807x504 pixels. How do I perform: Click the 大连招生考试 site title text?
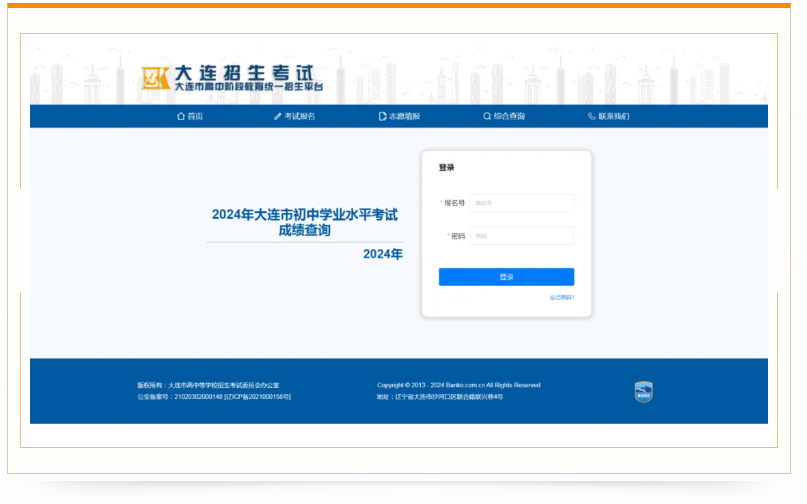[x=243, y=73]
